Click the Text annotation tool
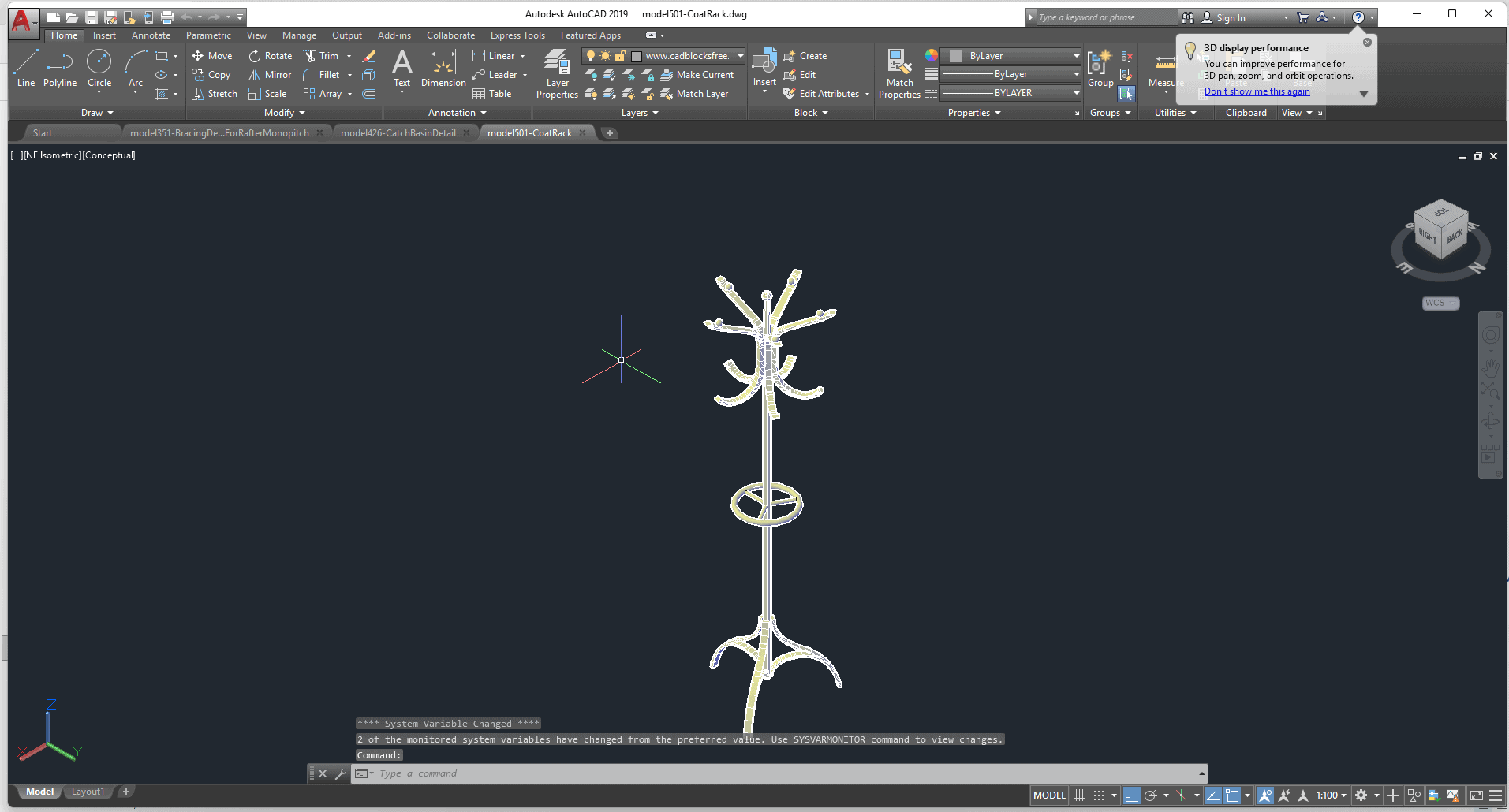This screenshot has height=812, width=1509. tap(402, 69)
